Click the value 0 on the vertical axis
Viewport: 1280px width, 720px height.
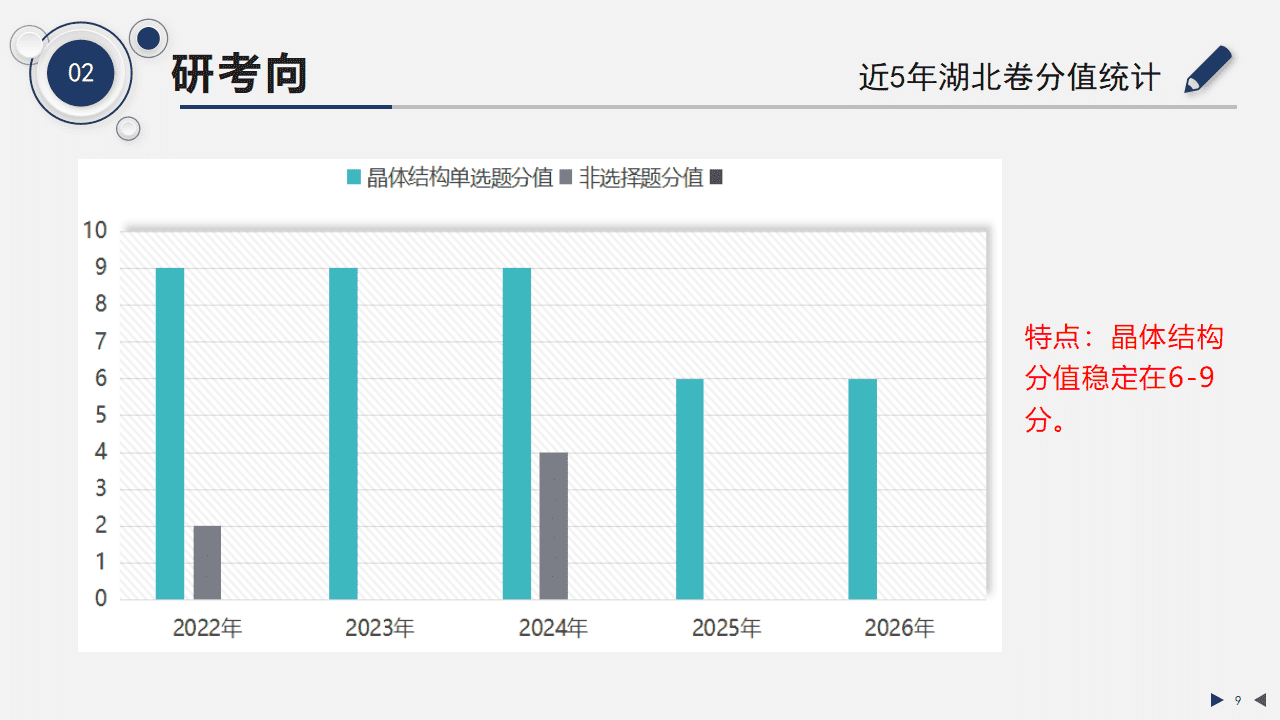[x=101, y=599]
